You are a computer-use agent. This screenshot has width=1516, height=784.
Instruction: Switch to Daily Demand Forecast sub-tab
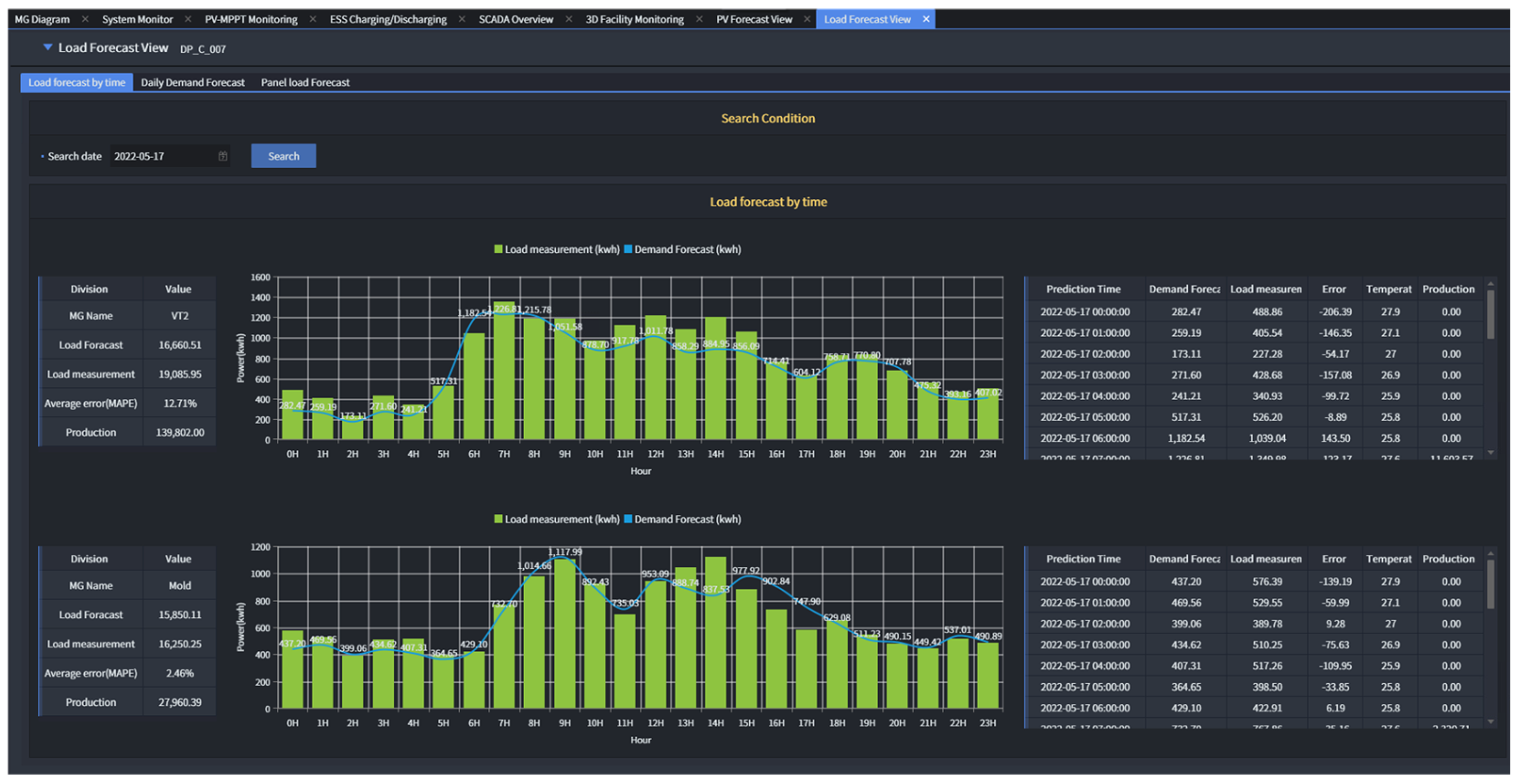pos(193,82)
